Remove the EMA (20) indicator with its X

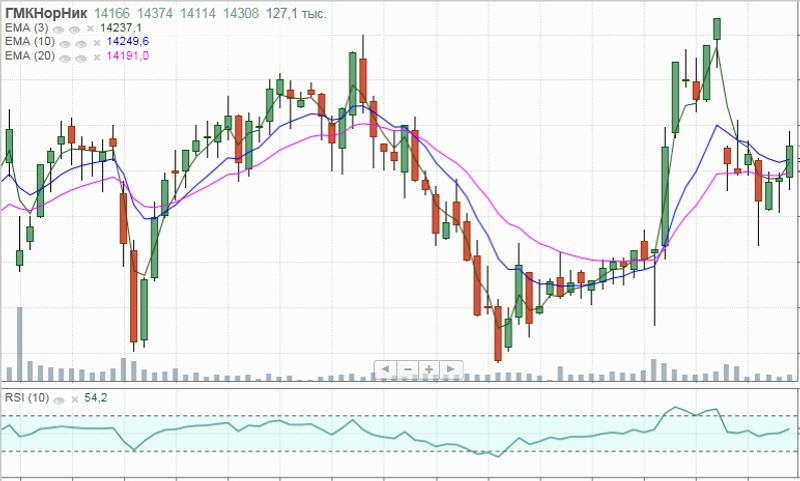[97, 58]
